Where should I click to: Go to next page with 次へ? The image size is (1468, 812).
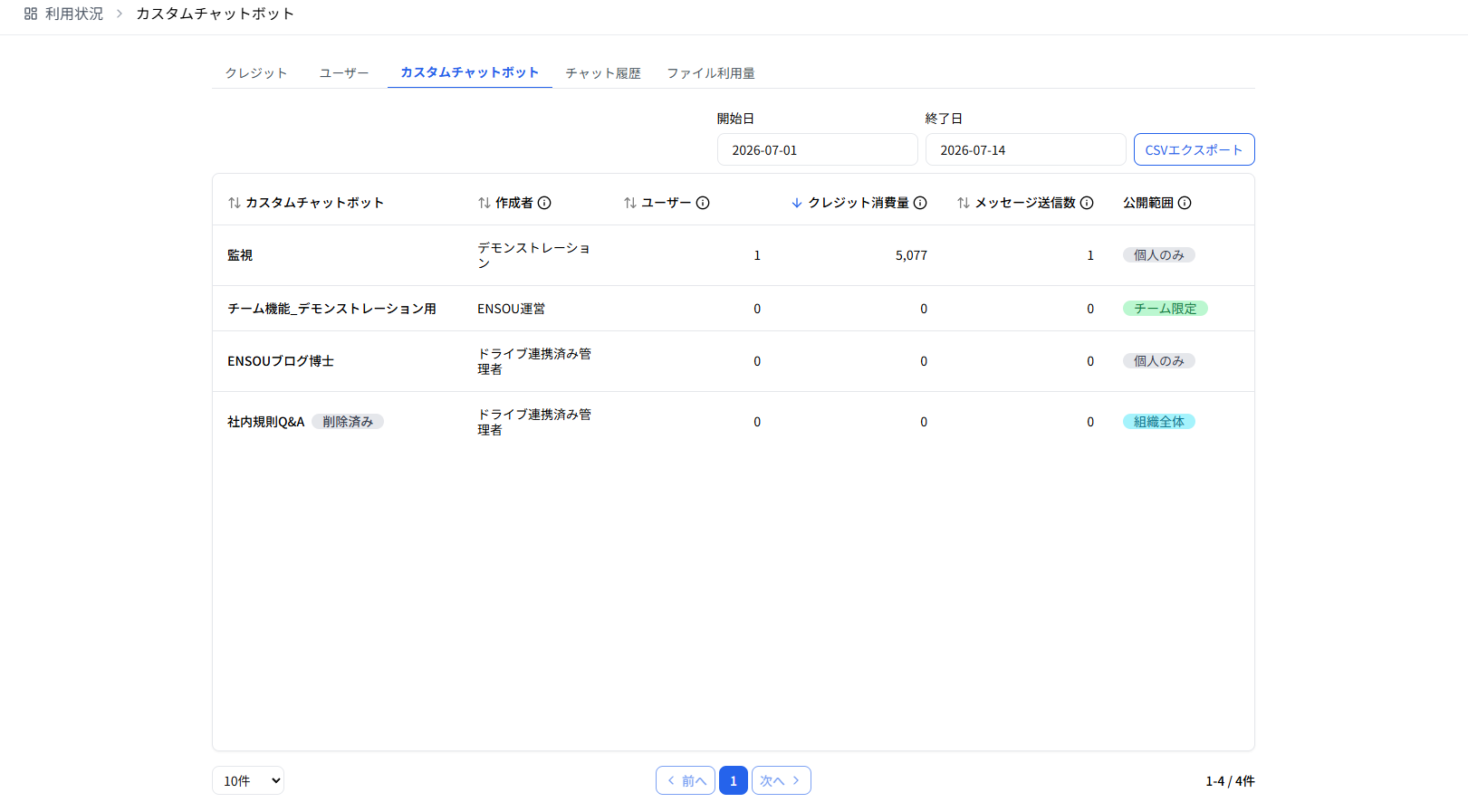782,780
